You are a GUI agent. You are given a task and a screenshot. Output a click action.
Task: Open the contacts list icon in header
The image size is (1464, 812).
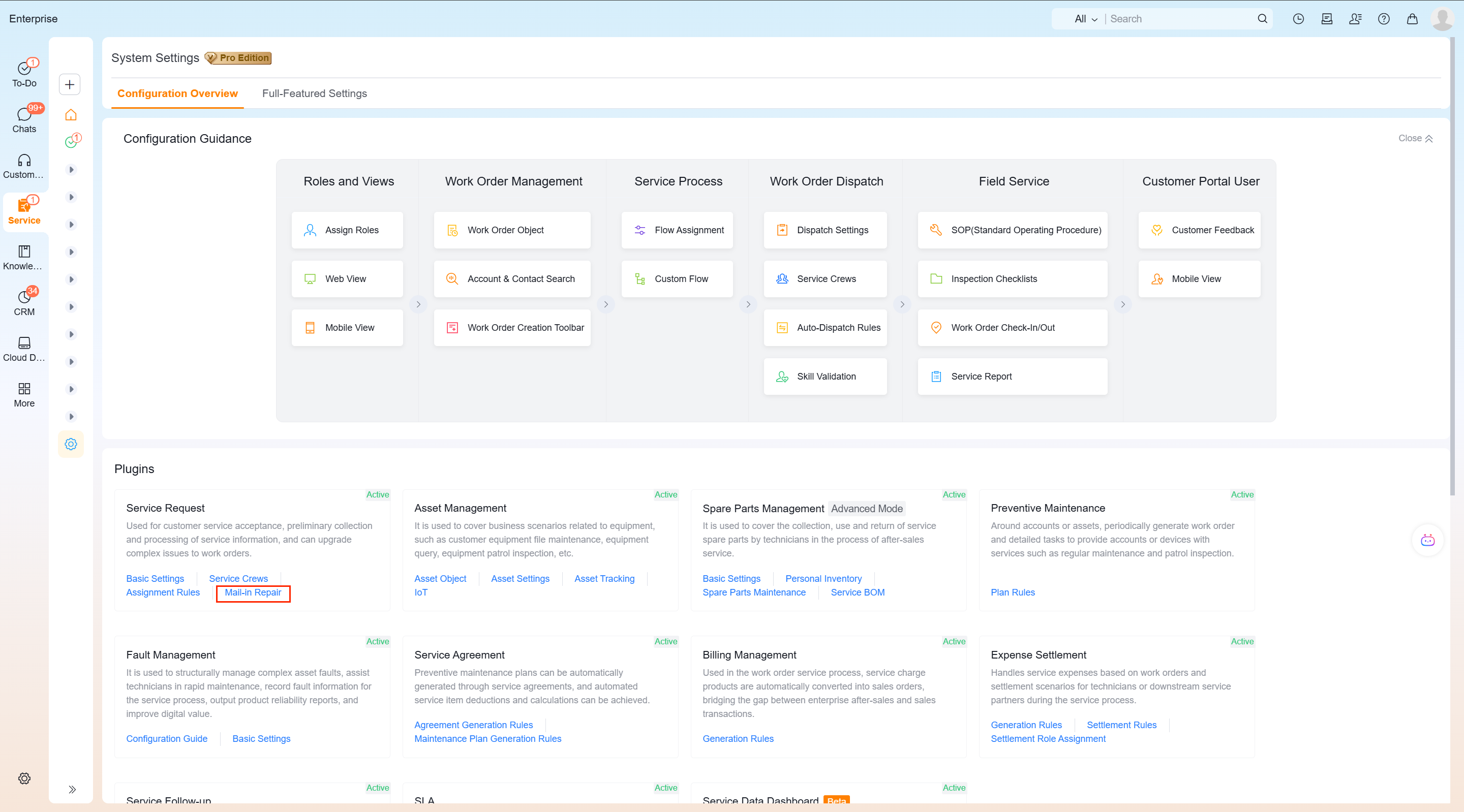click(x=1355, y=19)
